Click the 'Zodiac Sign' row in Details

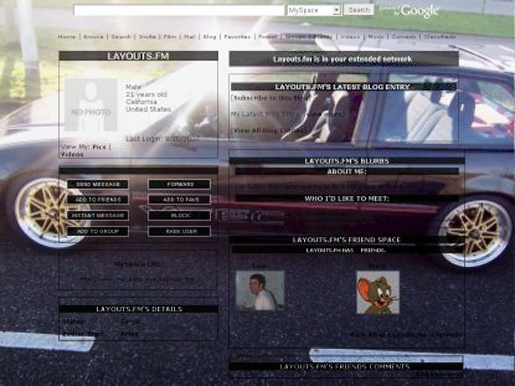100,333
